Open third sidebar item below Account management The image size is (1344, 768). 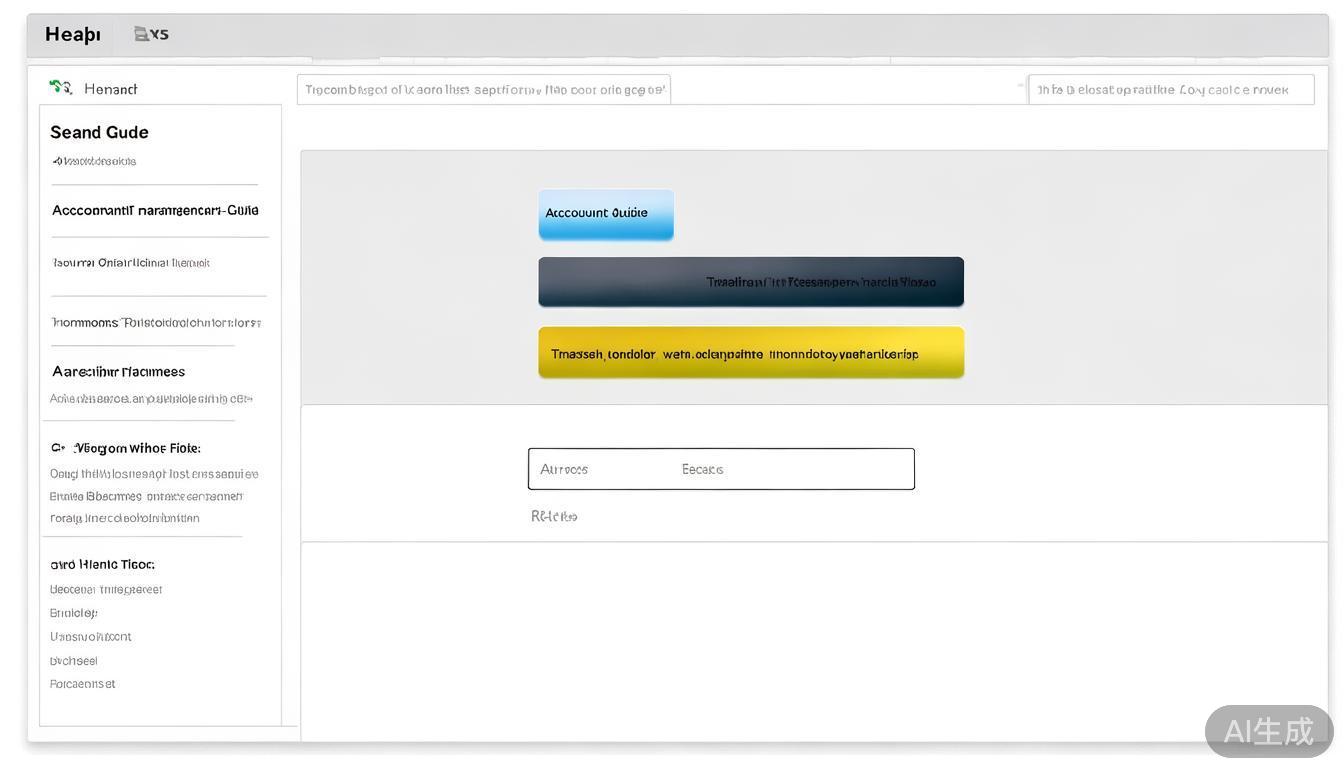click(x=131, y=263)
